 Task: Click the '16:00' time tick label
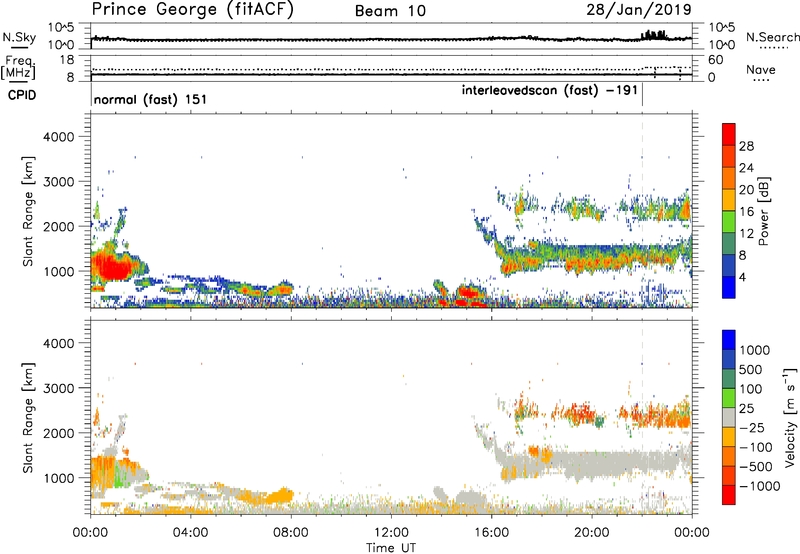tap(491, 533)
